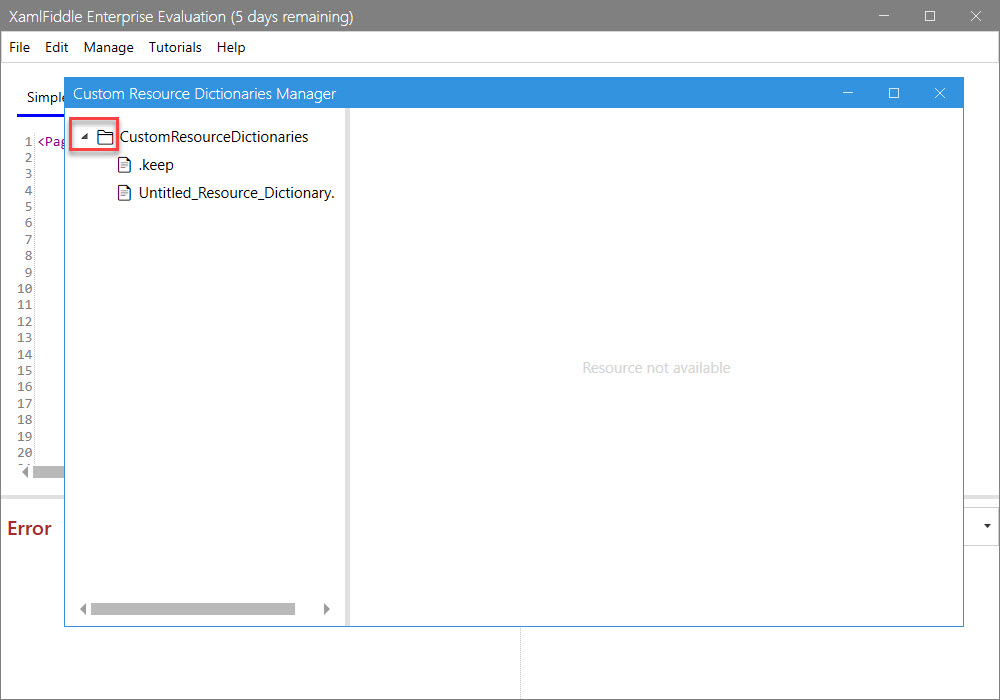Maximize the Custom Resource Dictionaries Manager dialog
This screenshot has width=1000, height=700.
pyautogui.click(x=894, y=93)
